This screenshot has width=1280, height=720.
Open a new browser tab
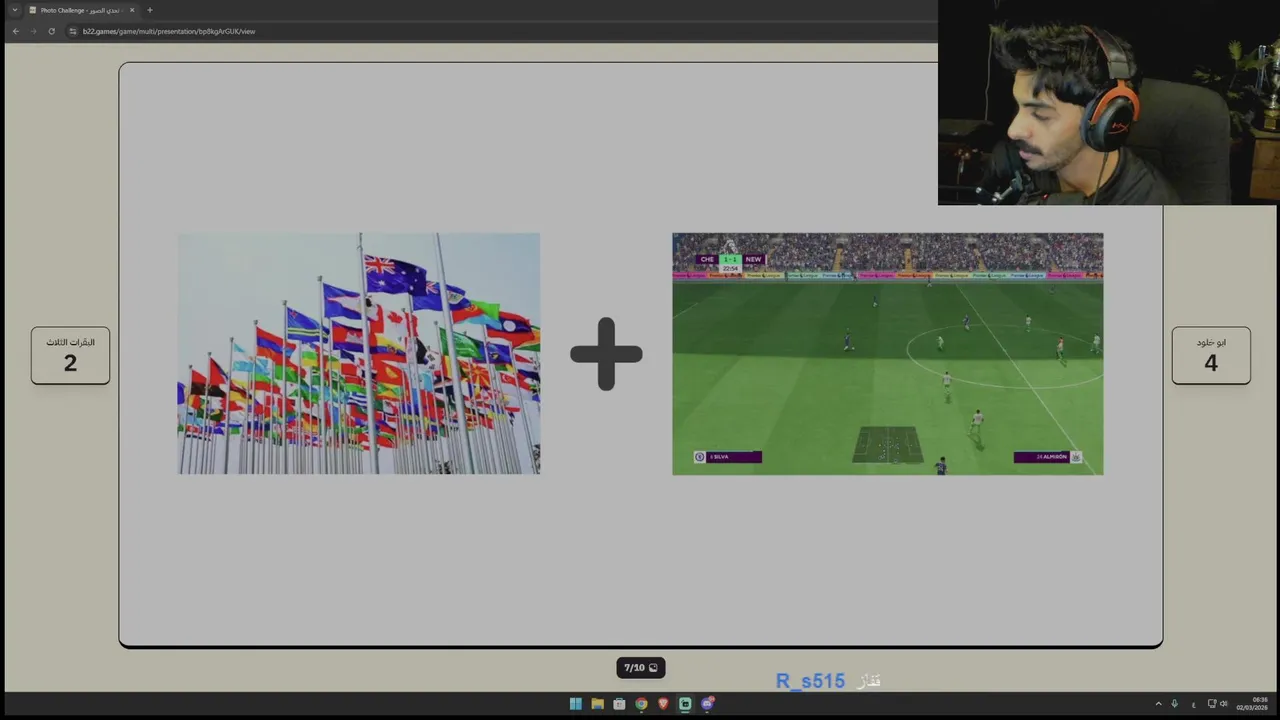tap(150, 10)
